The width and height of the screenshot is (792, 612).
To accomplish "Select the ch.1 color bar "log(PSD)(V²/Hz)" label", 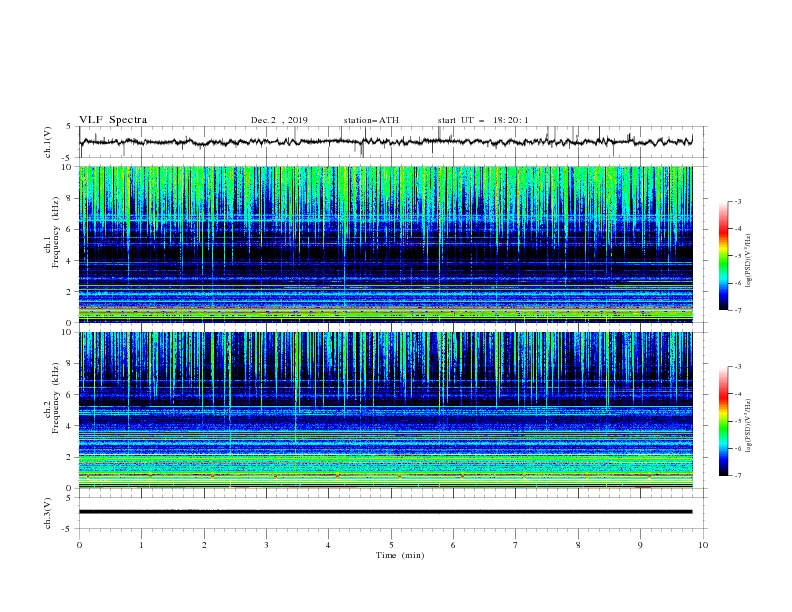I will point(748,260).
